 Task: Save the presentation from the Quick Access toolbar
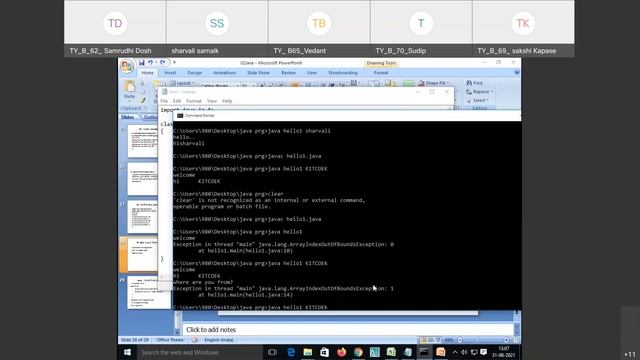coord(142,62)
